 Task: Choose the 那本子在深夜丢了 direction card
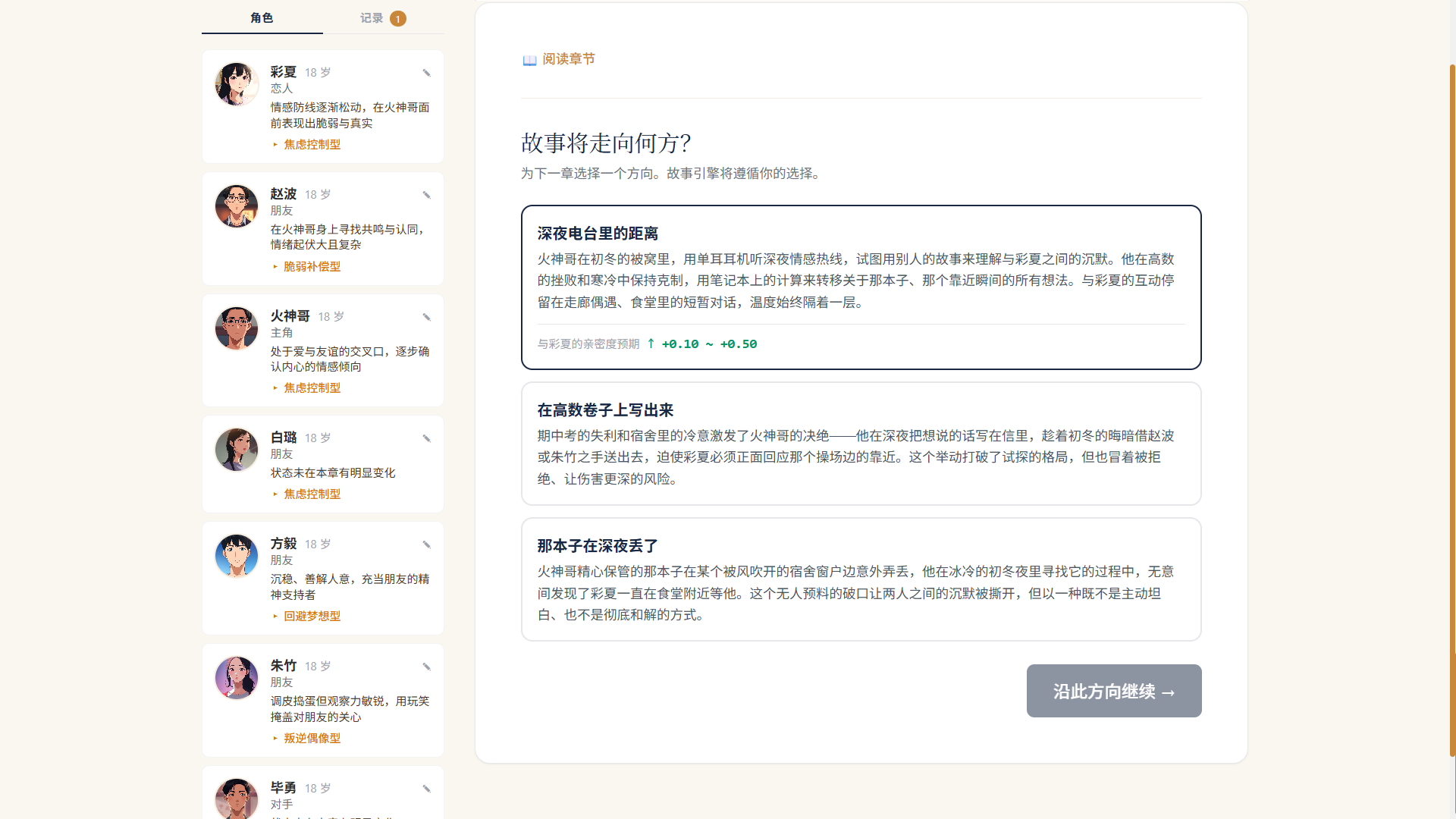(861, 579)
